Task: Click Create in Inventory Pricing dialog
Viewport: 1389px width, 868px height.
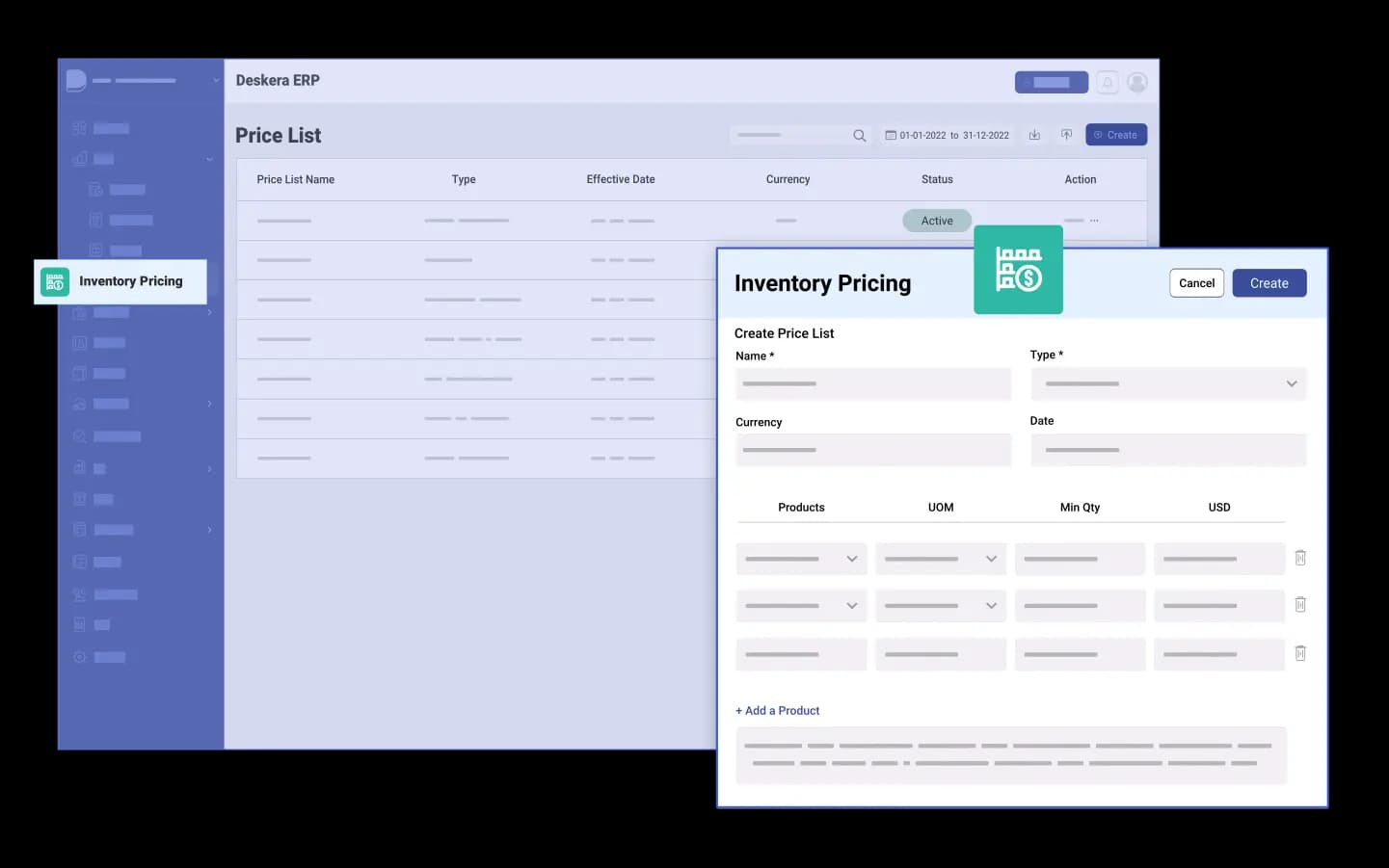Action: pos(1269,283)
